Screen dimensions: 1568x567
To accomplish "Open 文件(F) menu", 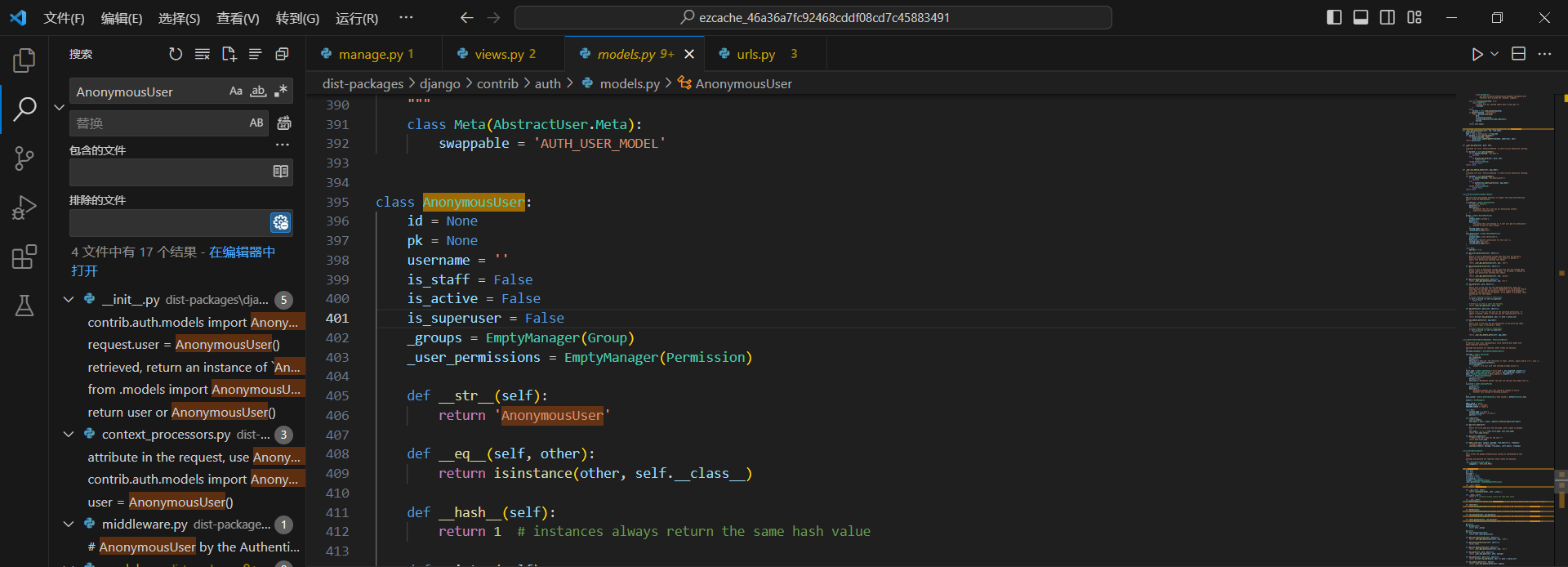I will tap(64, 18).
